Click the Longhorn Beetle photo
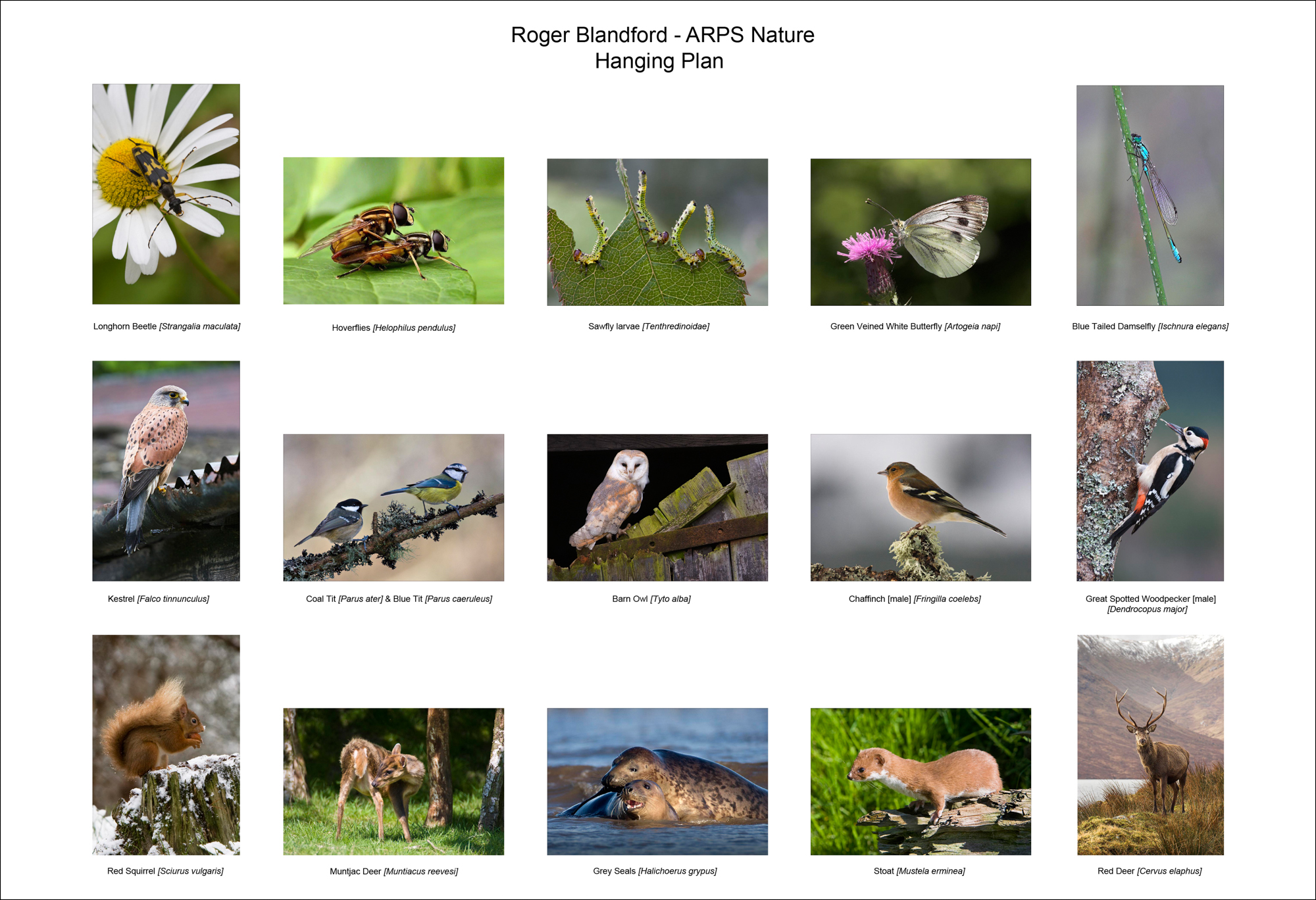Screen dimensions: 1316x900 166,193
